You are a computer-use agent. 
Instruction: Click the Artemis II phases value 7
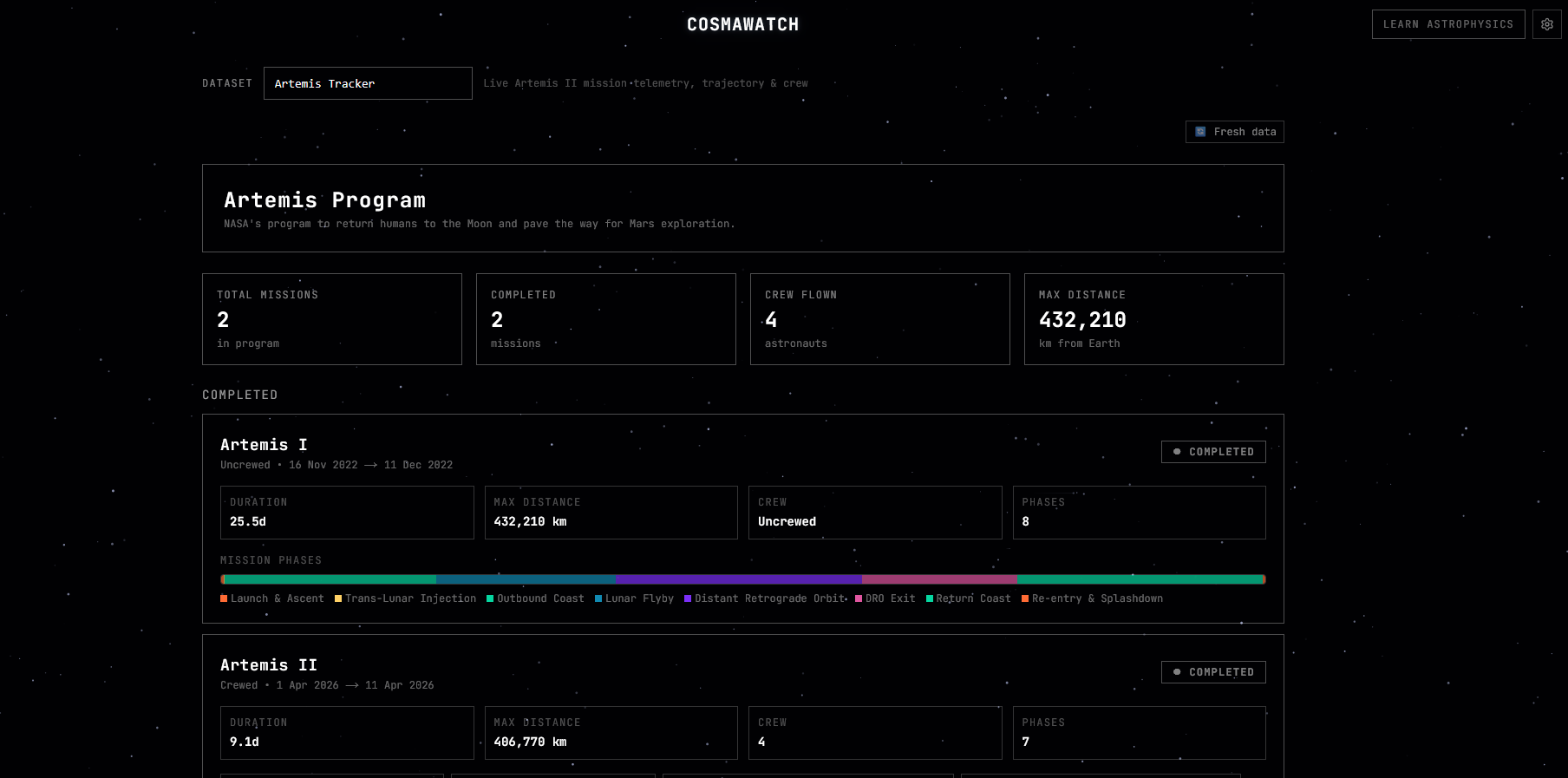tap(1026, 742)
